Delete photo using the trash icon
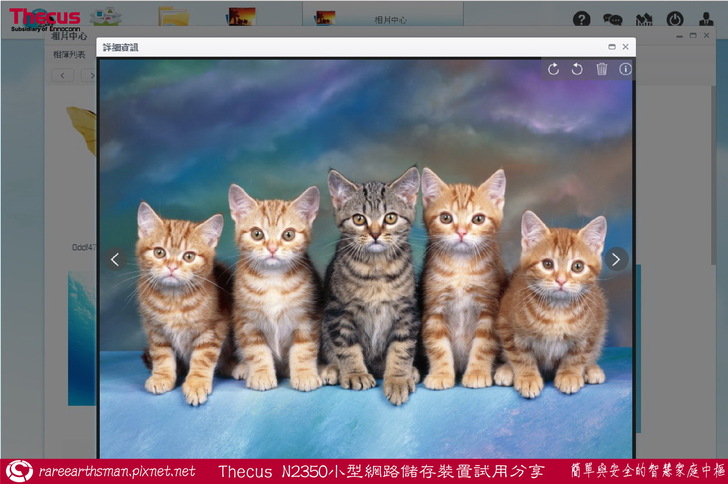Image resolution: width=728 pixels, height=484 pixels. [601, 69]
